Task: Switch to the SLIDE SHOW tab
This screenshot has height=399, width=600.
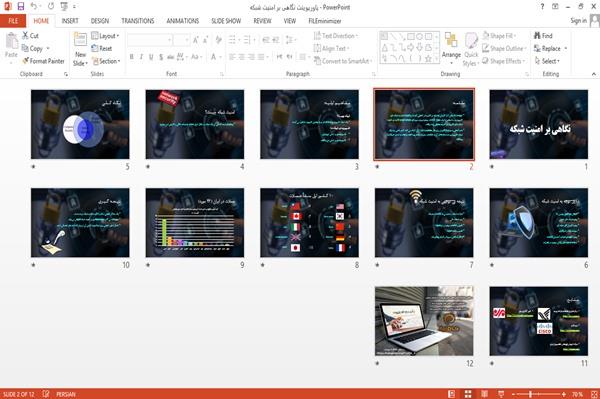Action: [226, 21]
